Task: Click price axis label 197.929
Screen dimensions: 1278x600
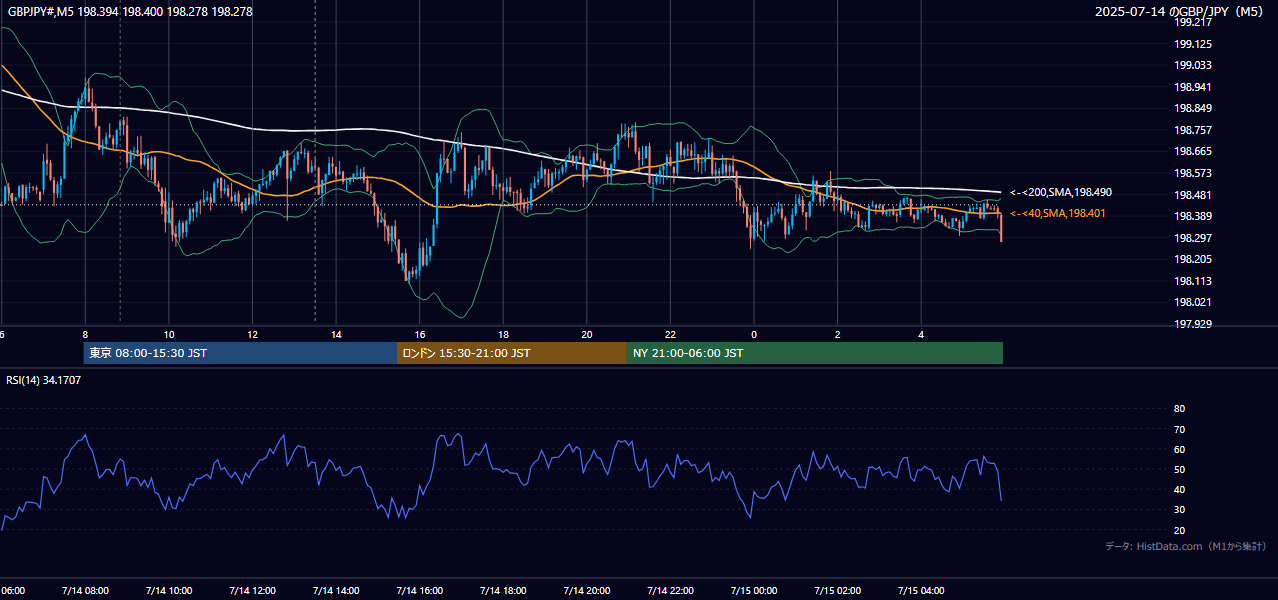Action: [x=1193, y=324]
